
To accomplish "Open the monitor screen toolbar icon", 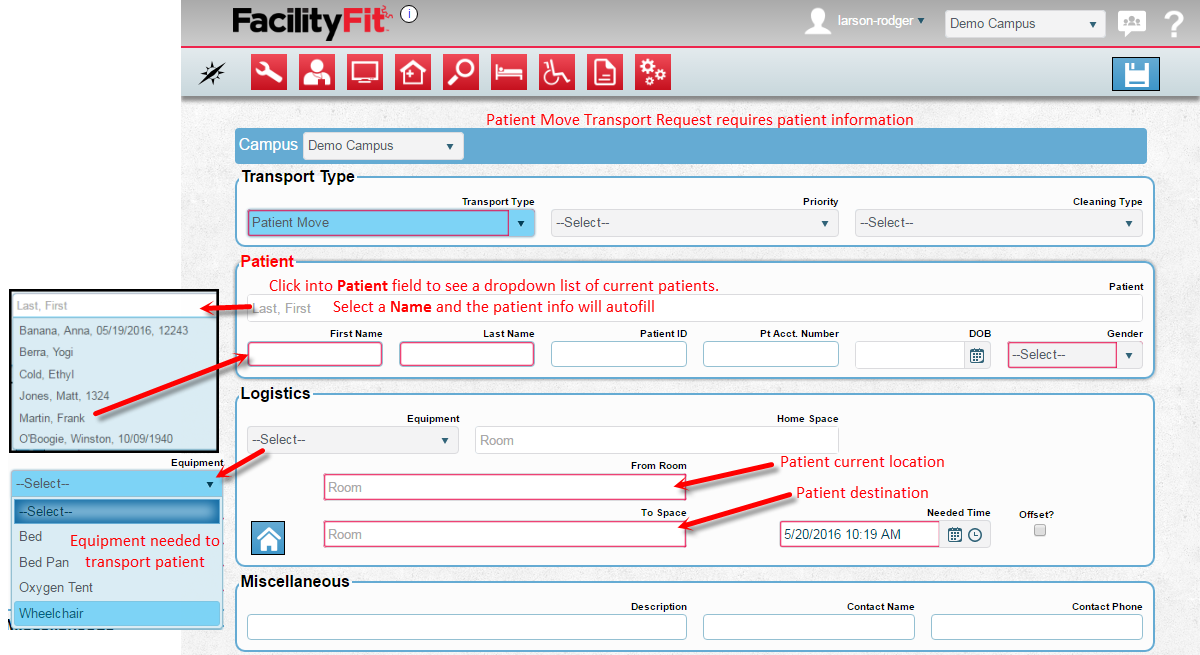I will pos(364,72).
